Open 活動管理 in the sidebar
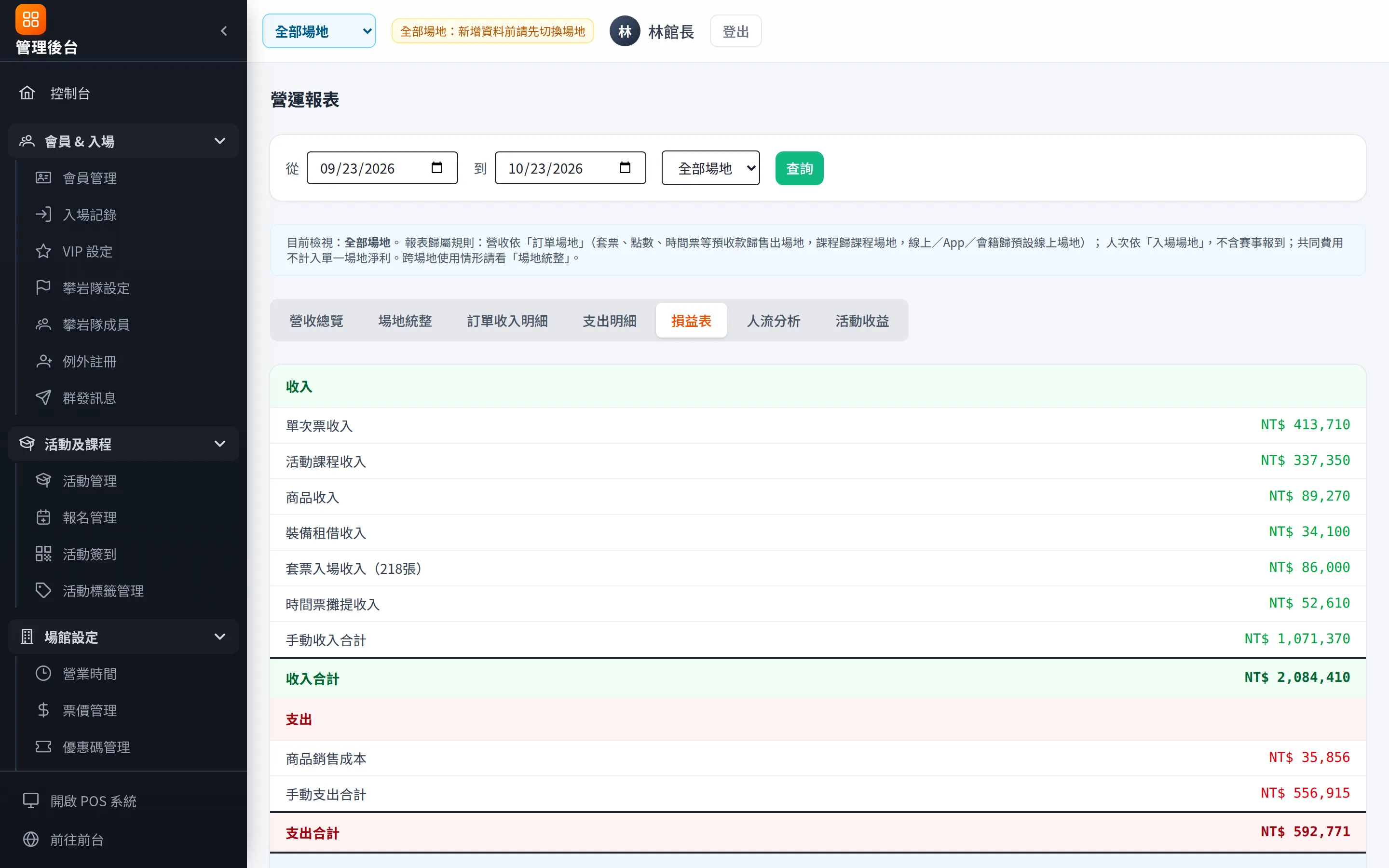The height and width of the screenshot is (868, 1389). click(123, 480)
